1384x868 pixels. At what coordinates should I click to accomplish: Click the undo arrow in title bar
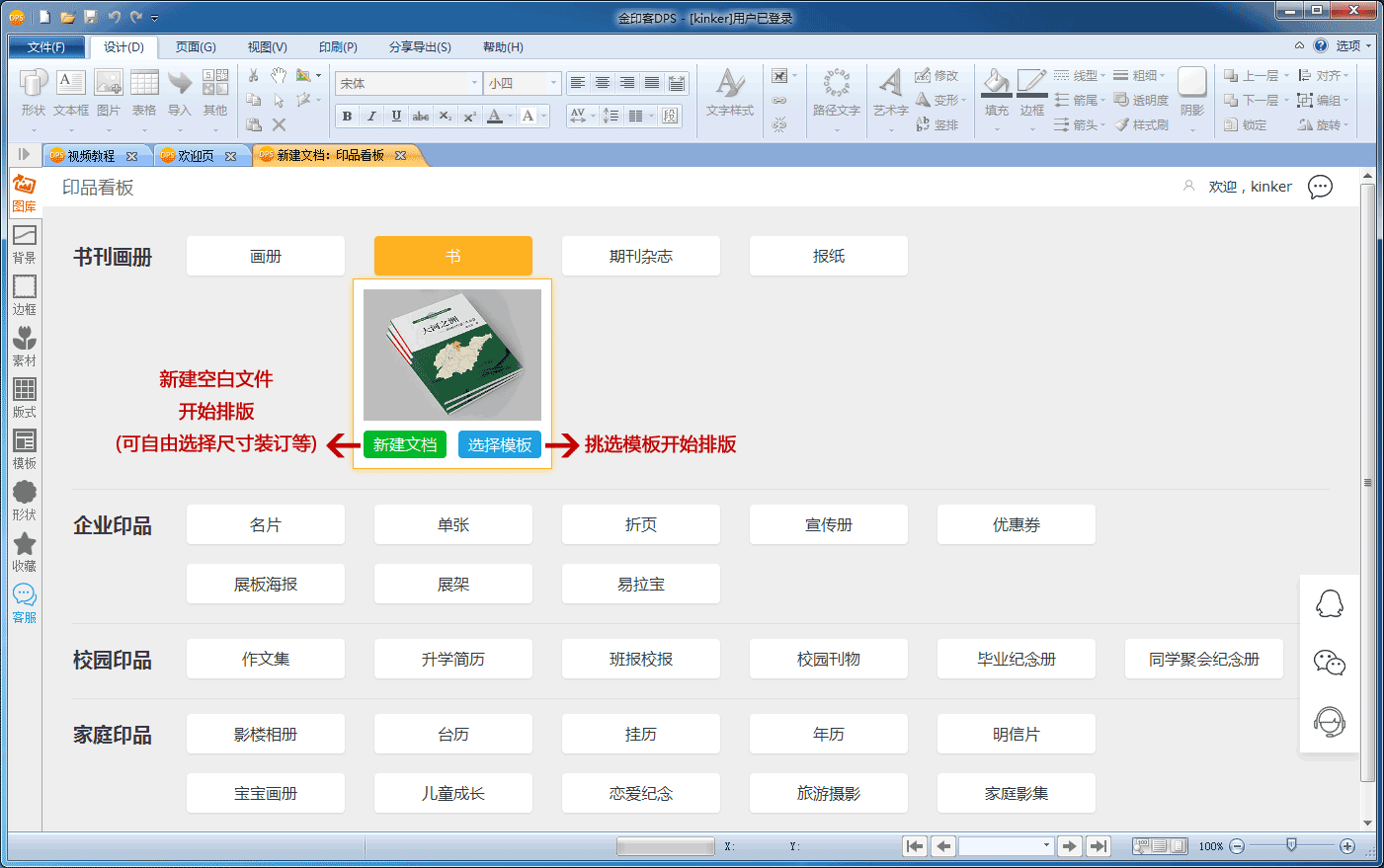(x=114, y=17)
